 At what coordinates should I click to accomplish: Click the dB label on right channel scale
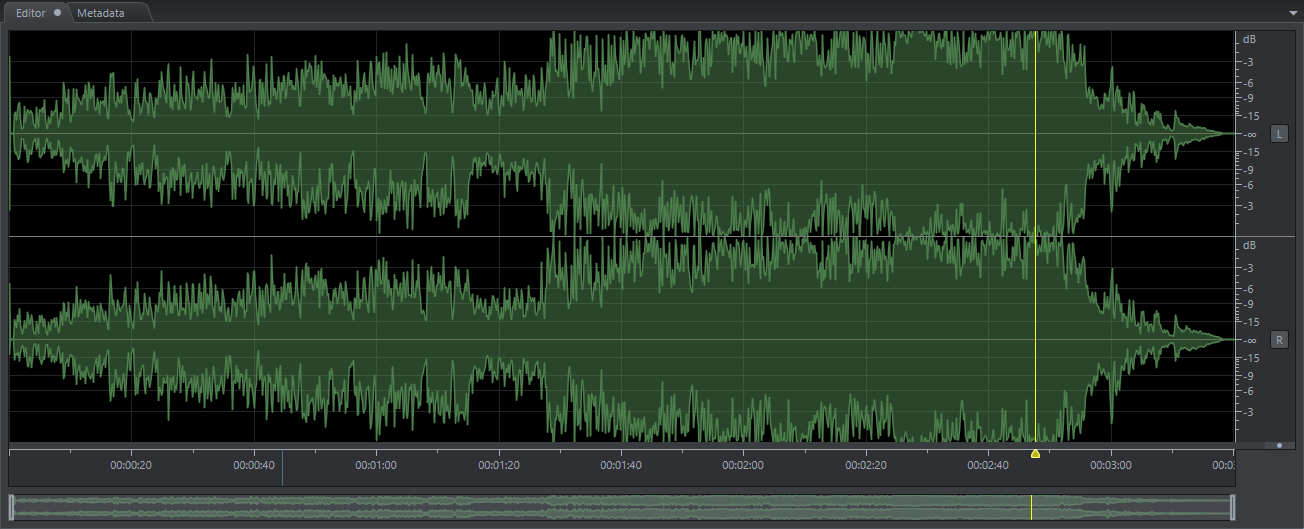coord(1249,245)
